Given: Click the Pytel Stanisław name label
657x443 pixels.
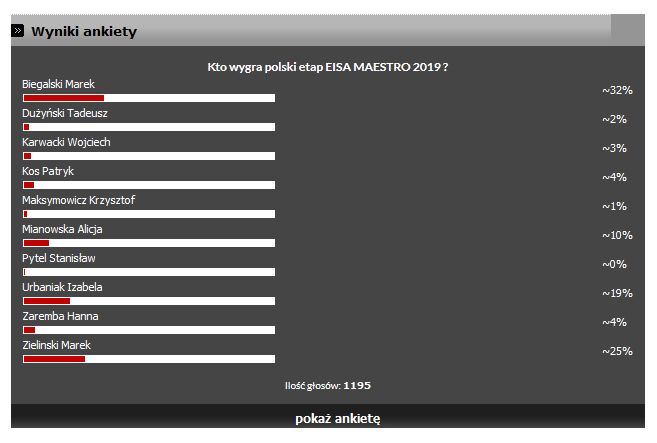Looking at the screenshot, I should click(60, 258).
